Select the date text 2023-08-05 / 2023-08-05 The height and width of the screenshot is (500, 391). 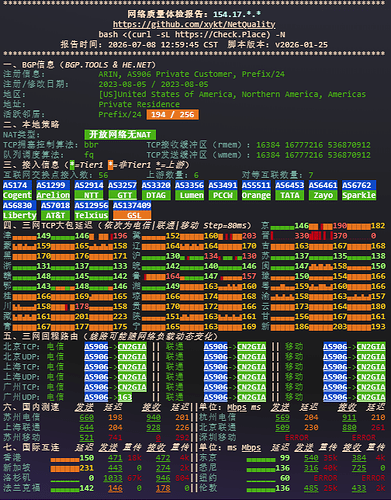153,84
